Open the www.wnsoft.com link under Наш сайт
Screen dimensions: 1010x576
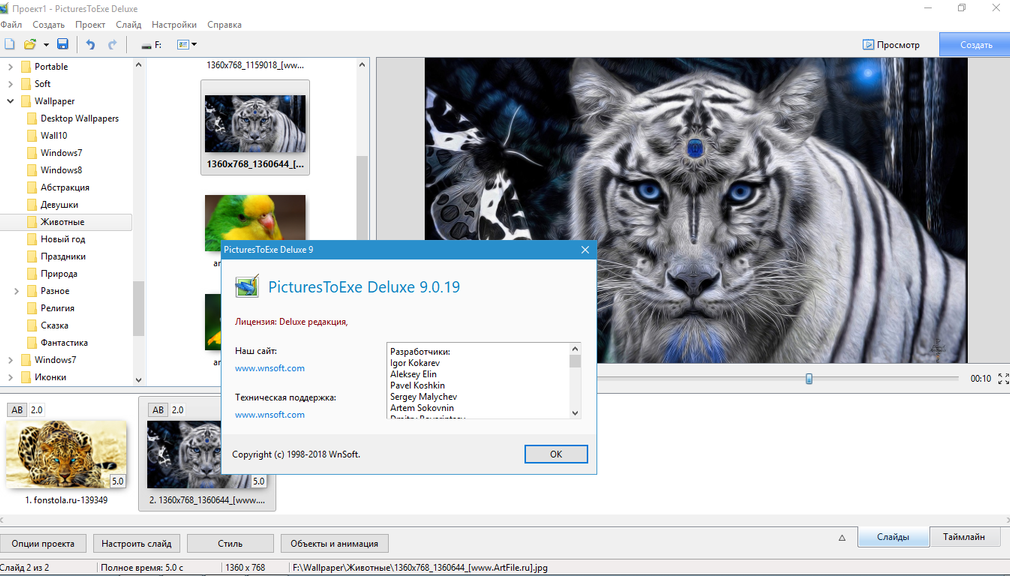tap(270, 369)
